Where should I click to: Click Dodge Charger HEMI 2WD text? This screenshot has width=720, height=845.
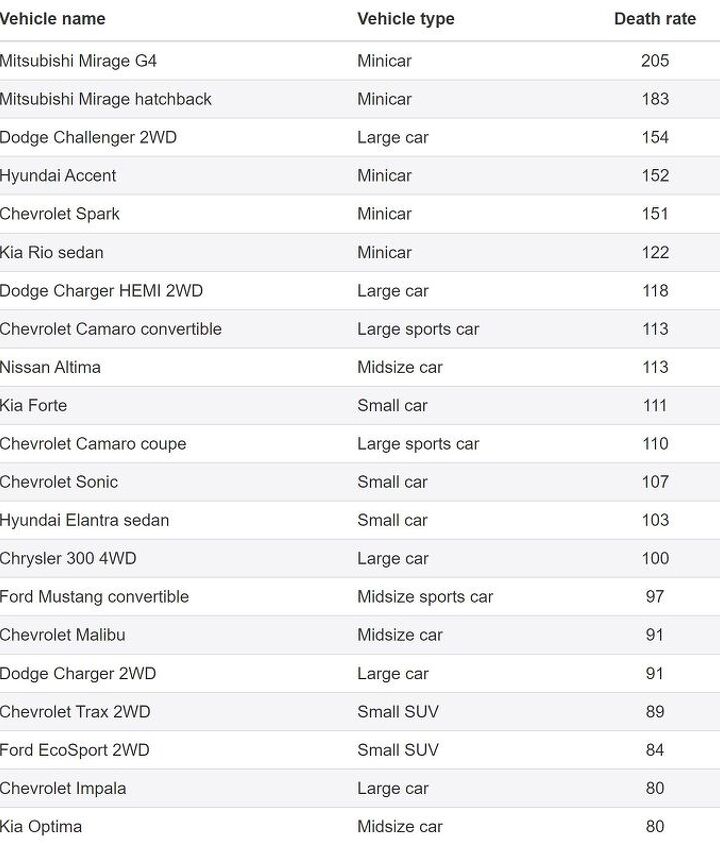[101, 291]
